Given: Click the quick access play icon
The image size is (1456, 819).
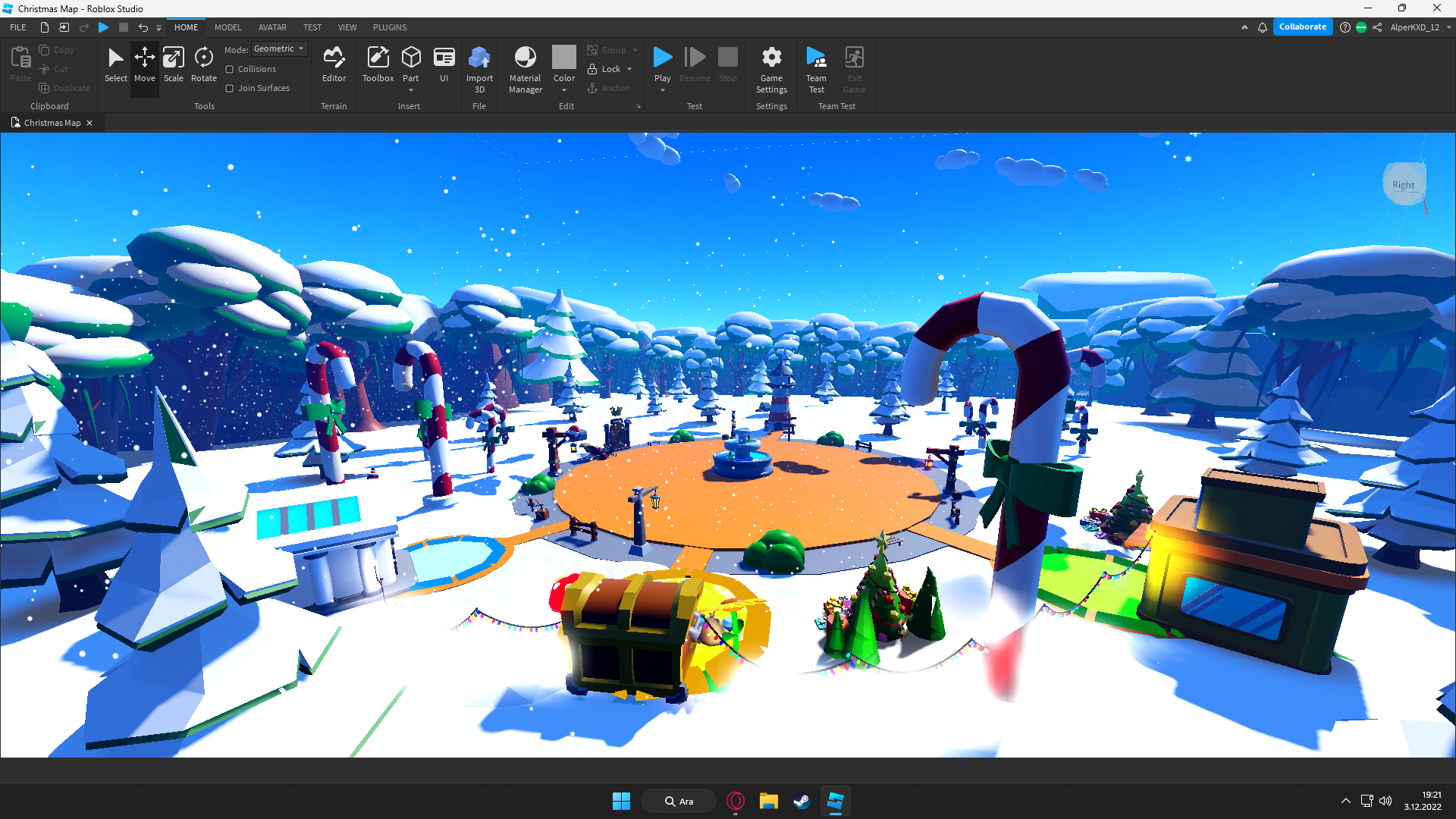Looking at the screenshot, I should (104, 27).
